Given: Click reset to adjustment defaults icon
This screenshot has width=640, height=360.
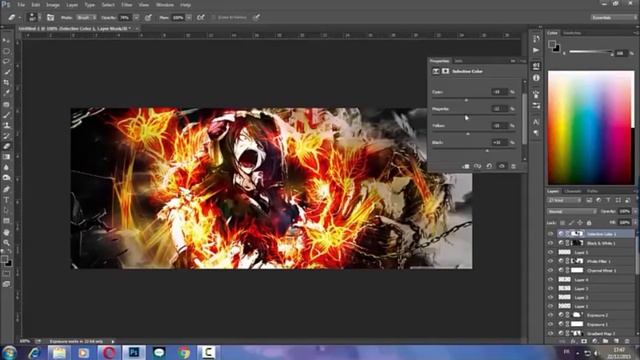Looking at the screenshot, I should click(x=489, y=166).
